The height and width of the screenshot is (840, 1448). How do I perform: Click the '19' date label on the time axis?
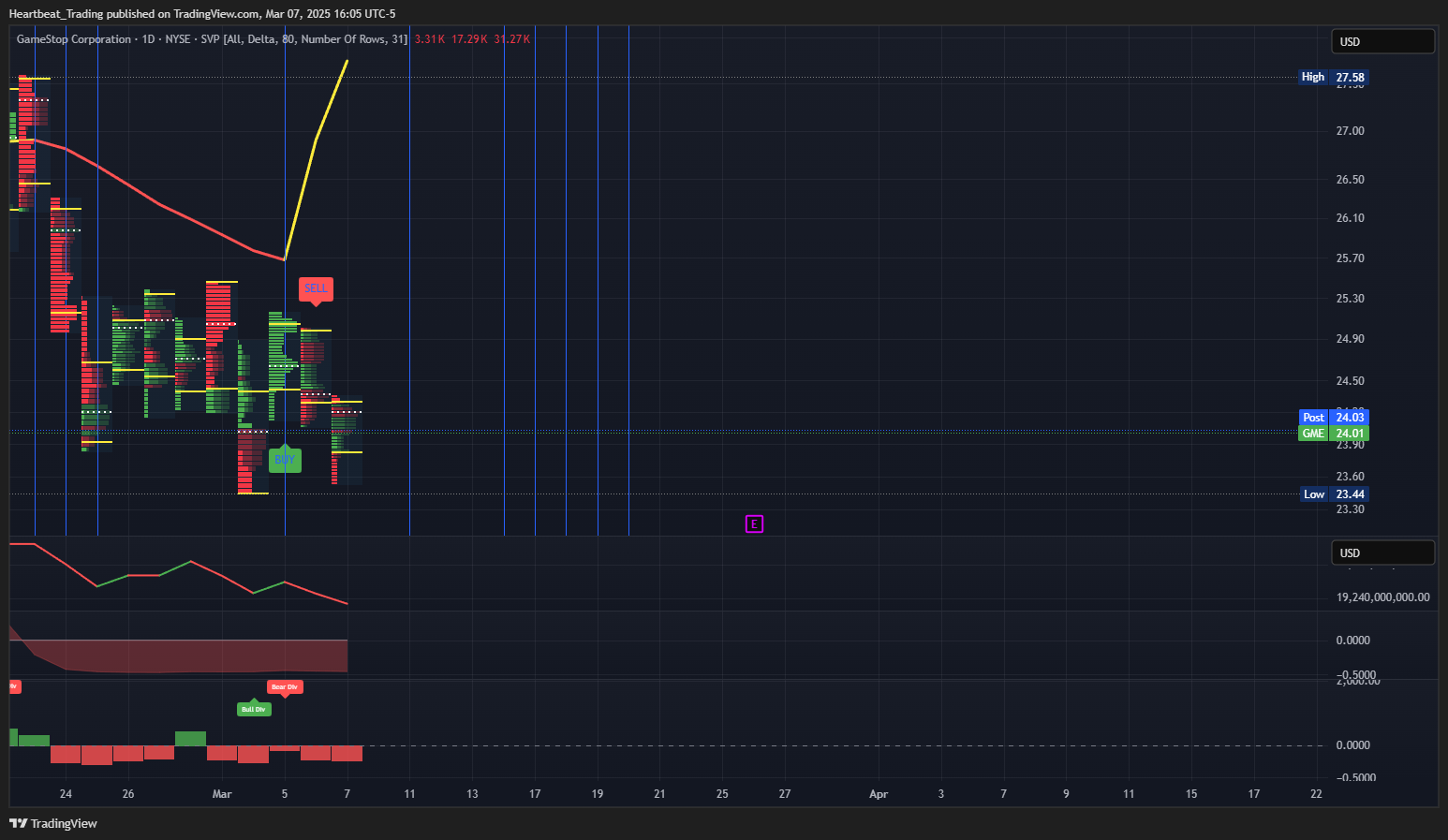click(598, 794)
